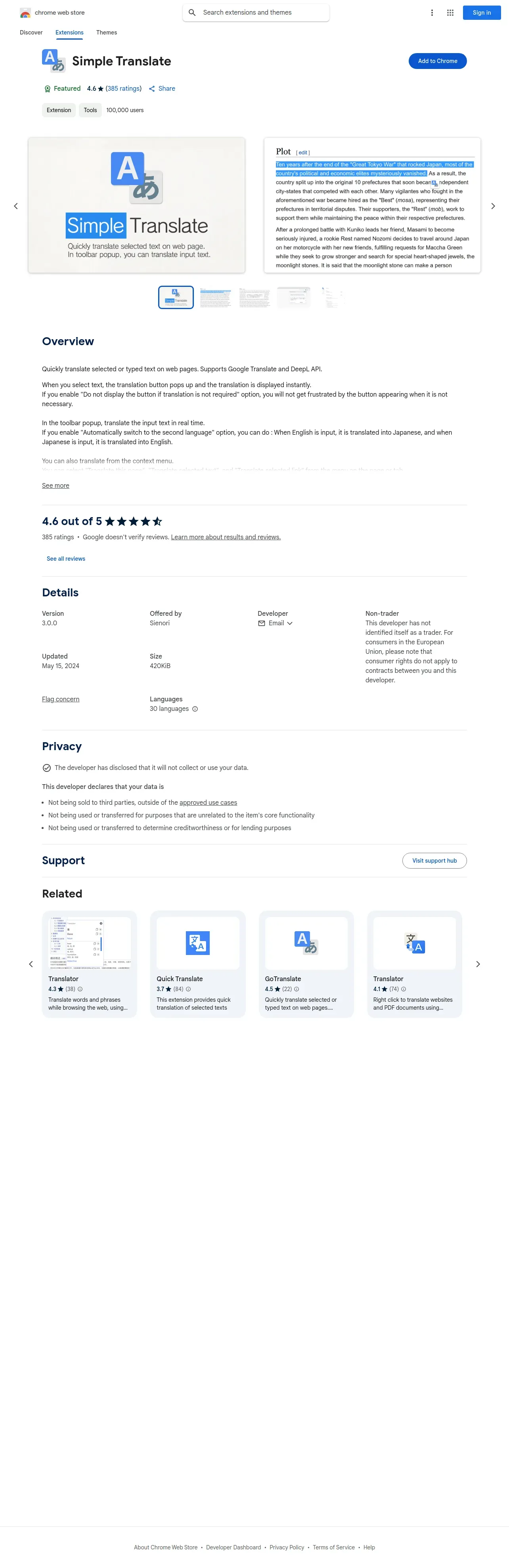Click the Chrome Web Store rainbow logo
The image size is (509, 1568).
click(26, 13)
